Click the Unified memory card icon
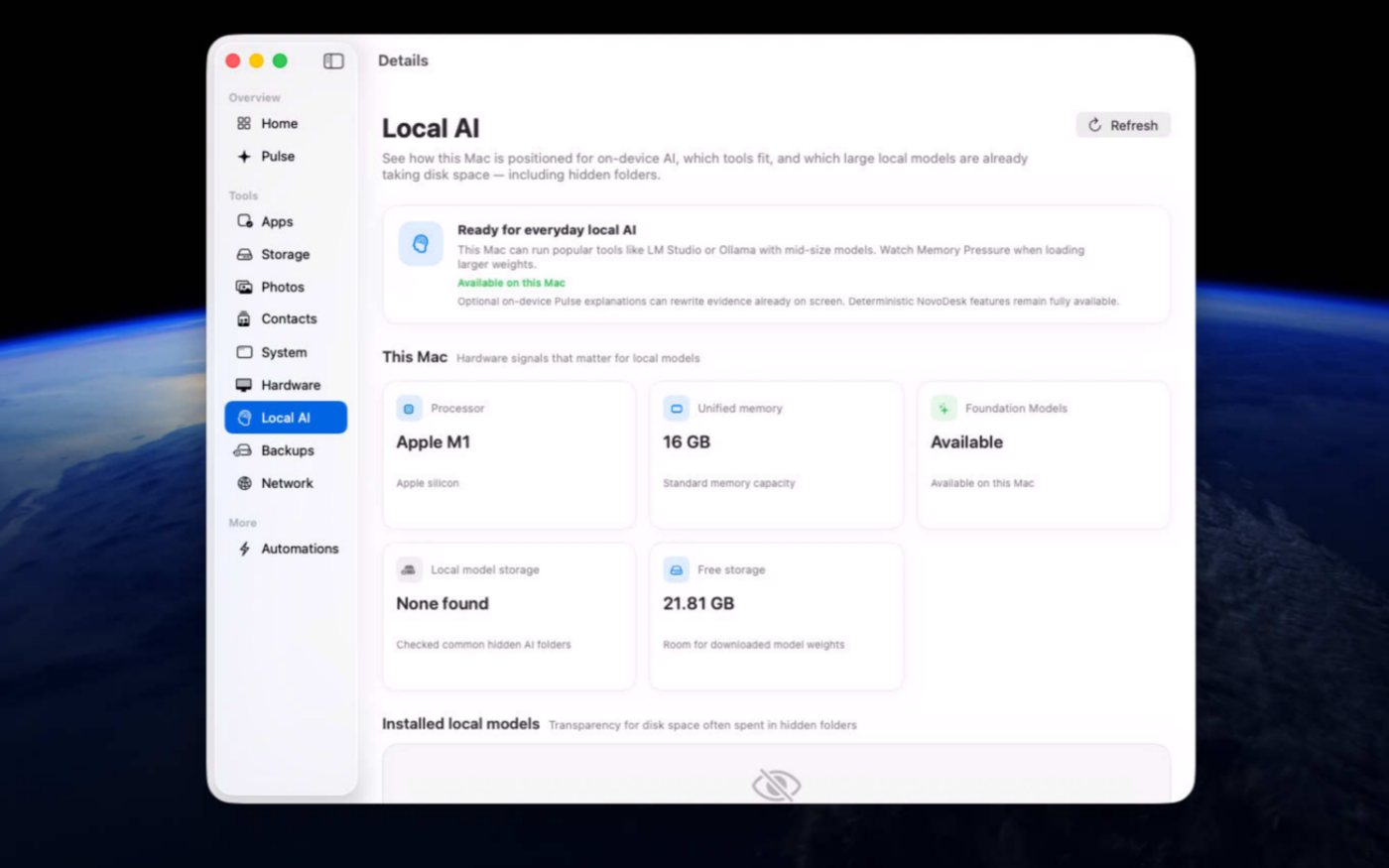The image size is (1389, 868). click(x=676, y=409)
